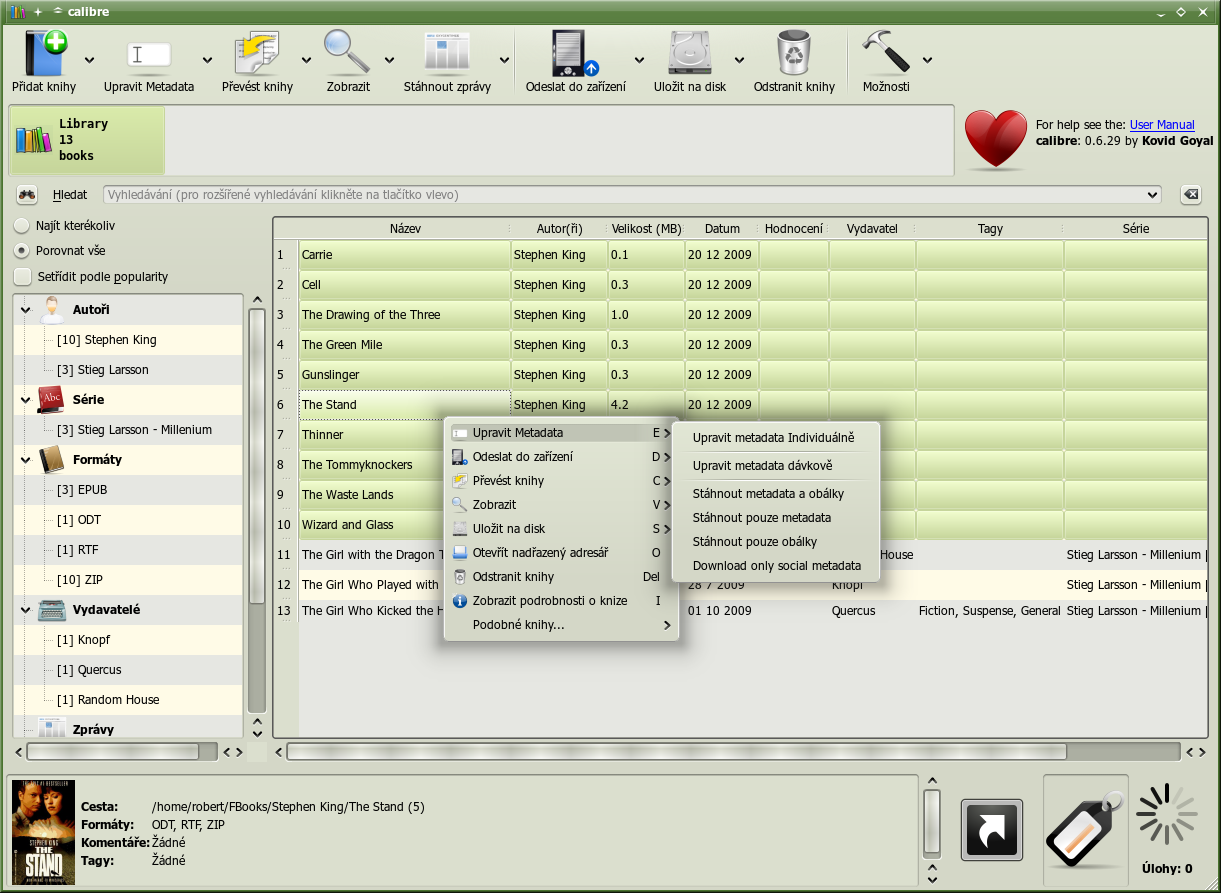Viewport: 1221px width, 893px height.
Task: Click the Převést knihy convert icon
Action: (x=257, y=52)
